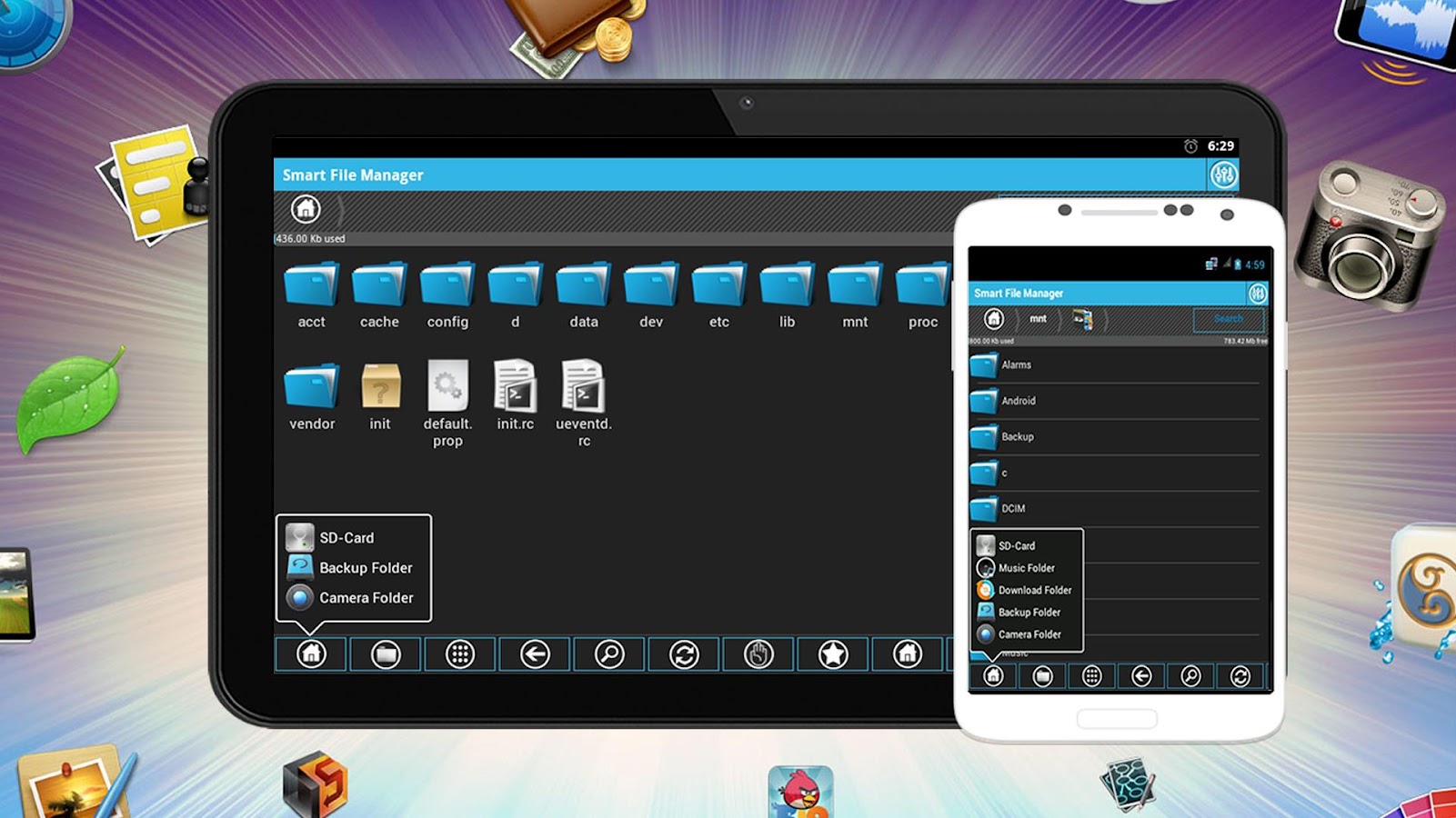
Task: Tap the mnt breadcrumb on the phone
Action: click(1038, 319)
